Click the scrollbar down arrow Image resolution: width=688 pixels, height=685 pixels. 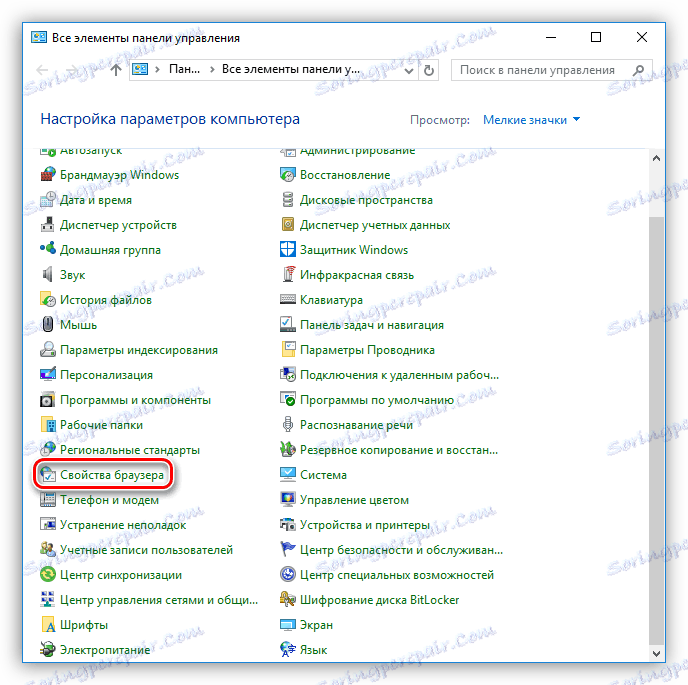pyautogui.click(x=656, y=653)
